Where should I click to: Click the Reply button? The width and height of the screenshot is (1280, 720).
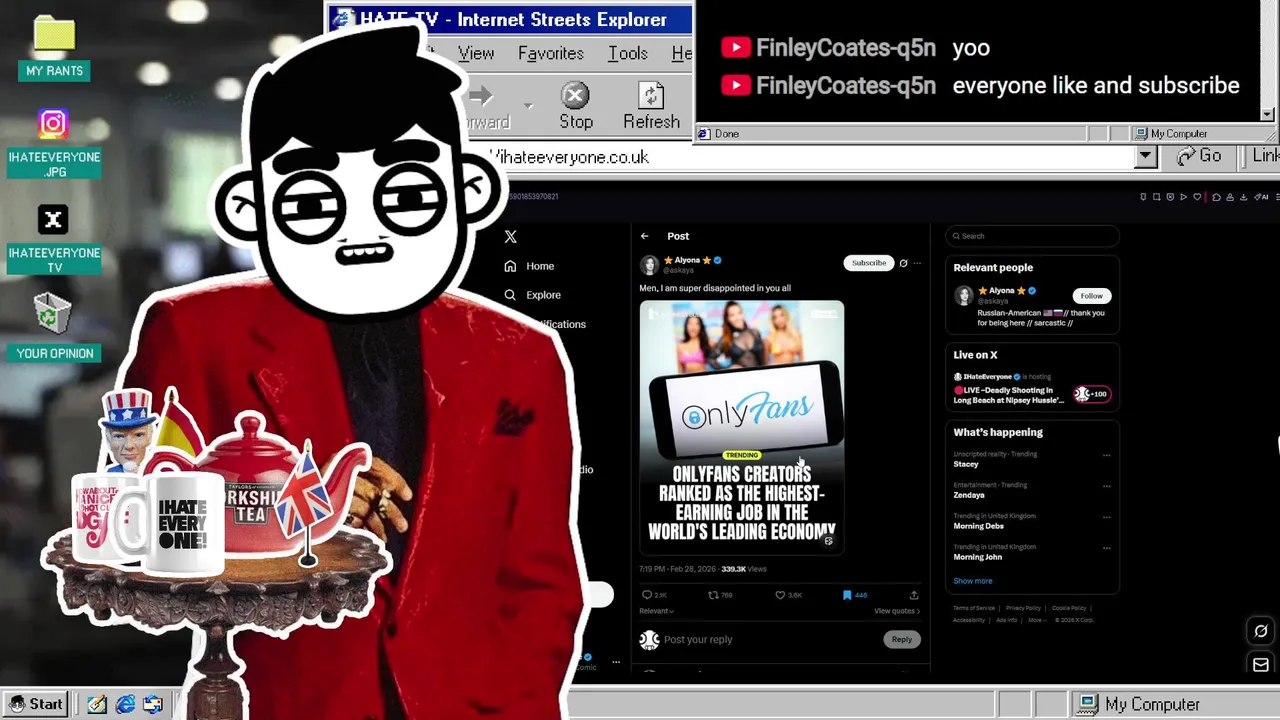click(x=902, y=640)
